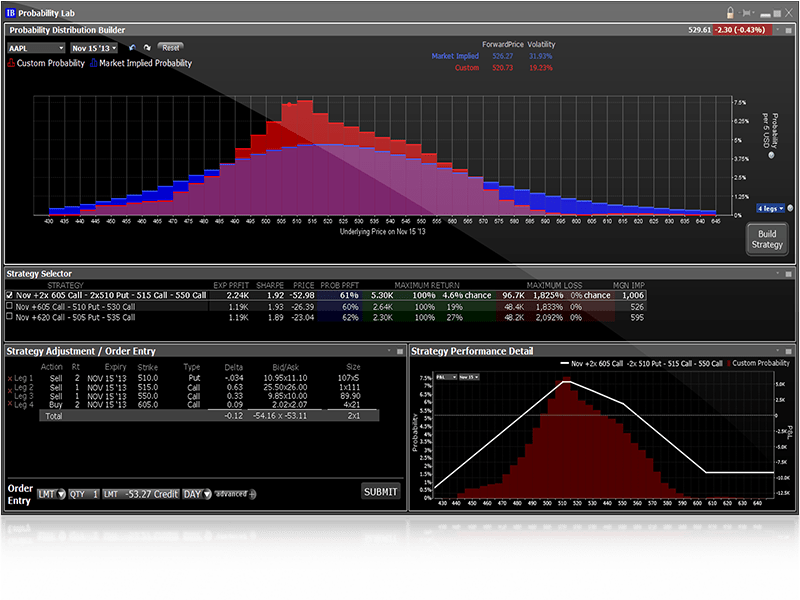This screenshot has width=800, height=600.
Task: Click the Buy action of Leg 4
Action: click(56, 405)
